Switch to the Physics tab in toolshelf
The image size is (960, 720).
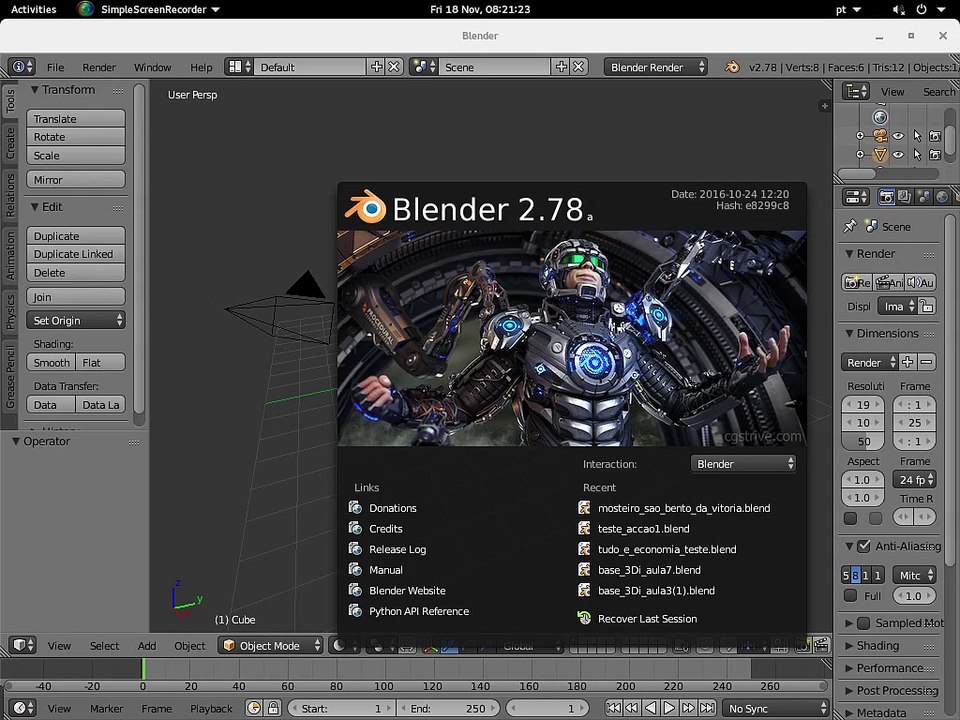[10, 310]
